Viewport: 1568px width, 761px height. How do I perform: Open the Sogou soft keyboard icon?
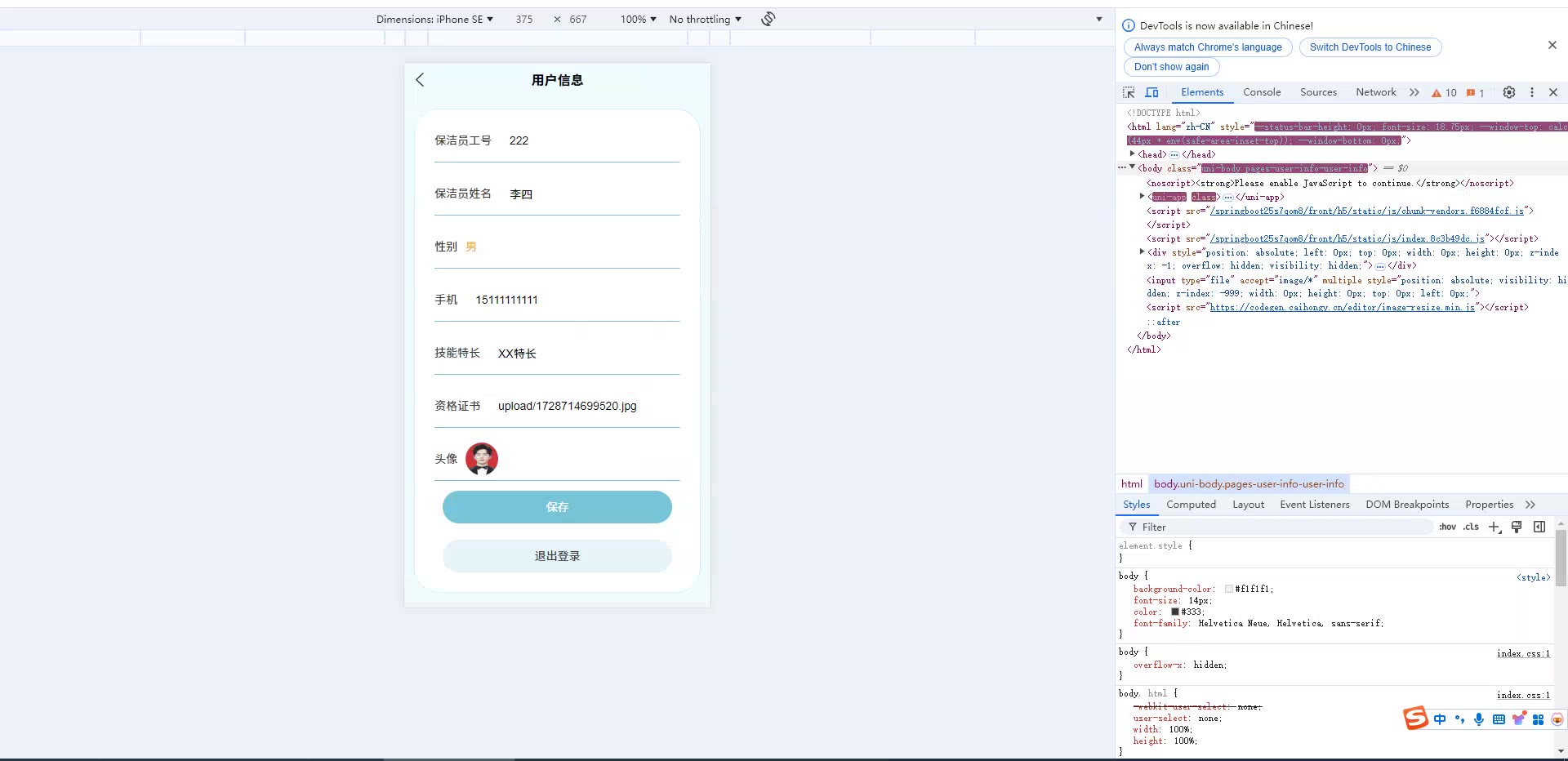(1499, 719)
